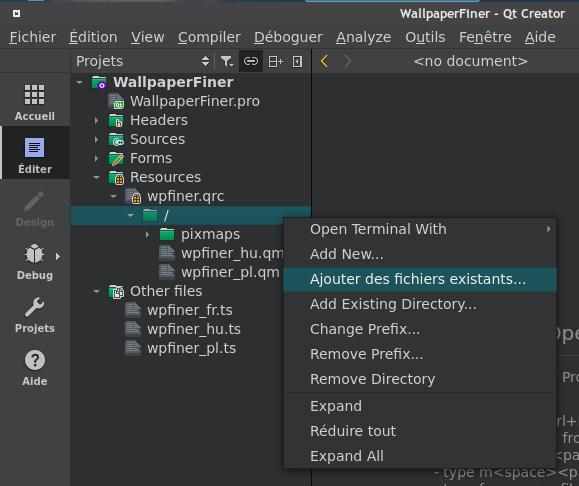The image size is (579, 486).
Task: Toggle synchronize with editor link icon
Action: click(x=251, y=61)
